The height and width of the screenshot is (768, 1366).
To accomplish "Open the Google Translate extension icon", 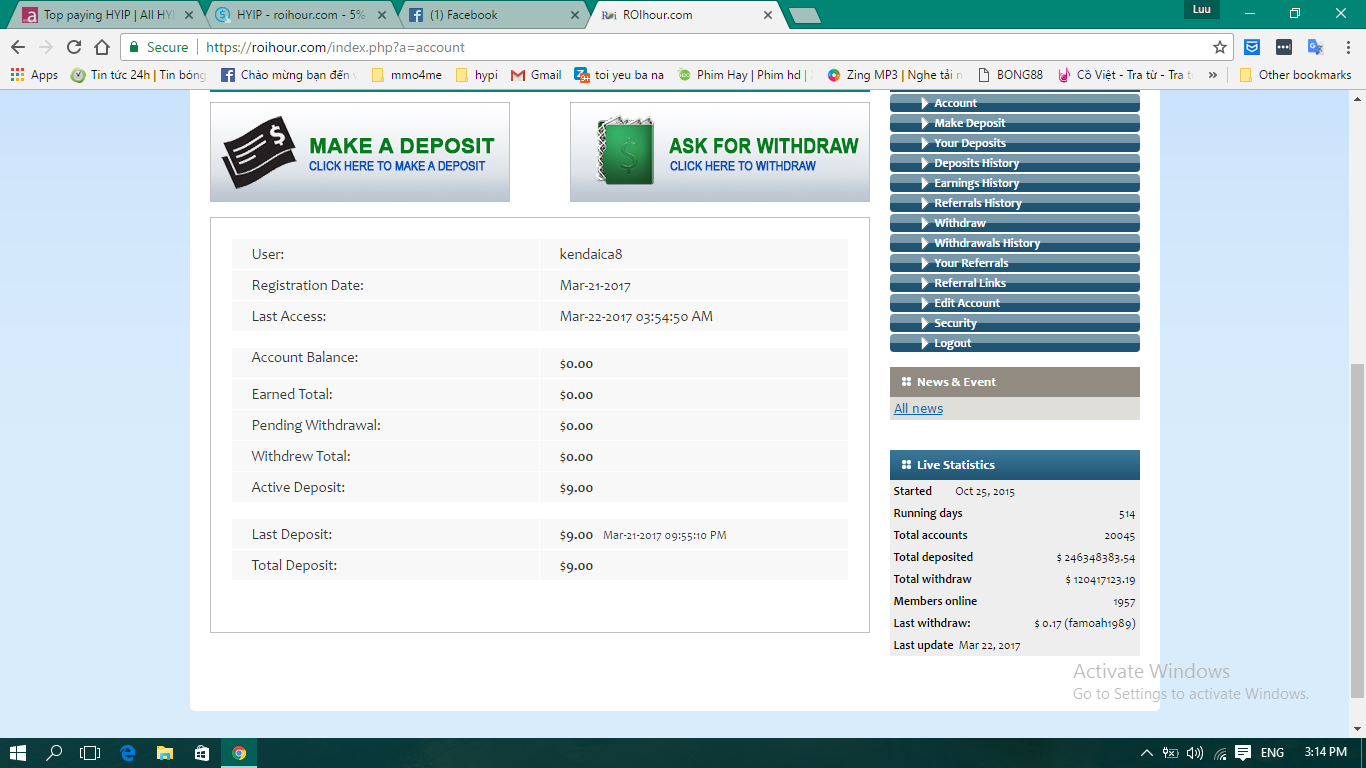I will [1316, 47].
